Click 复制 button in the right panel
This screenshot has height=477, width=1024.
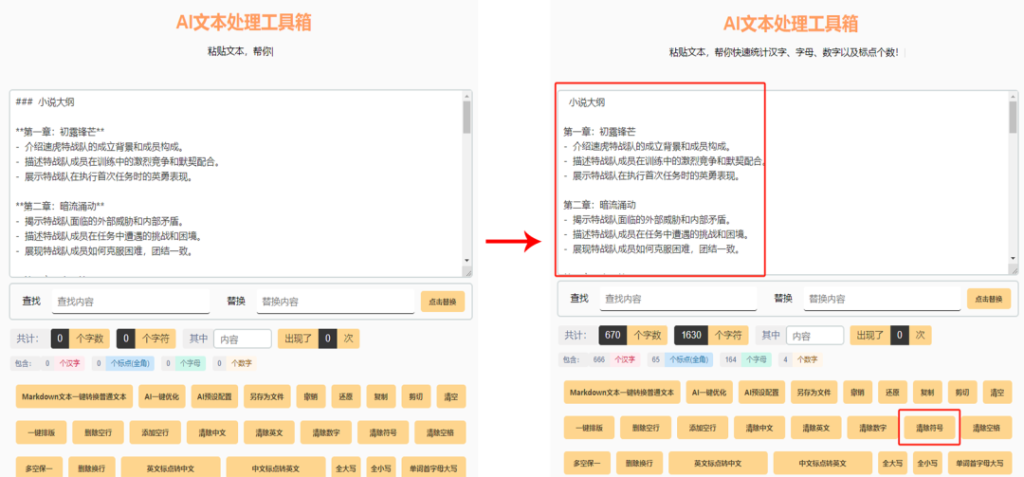point(927,393)
